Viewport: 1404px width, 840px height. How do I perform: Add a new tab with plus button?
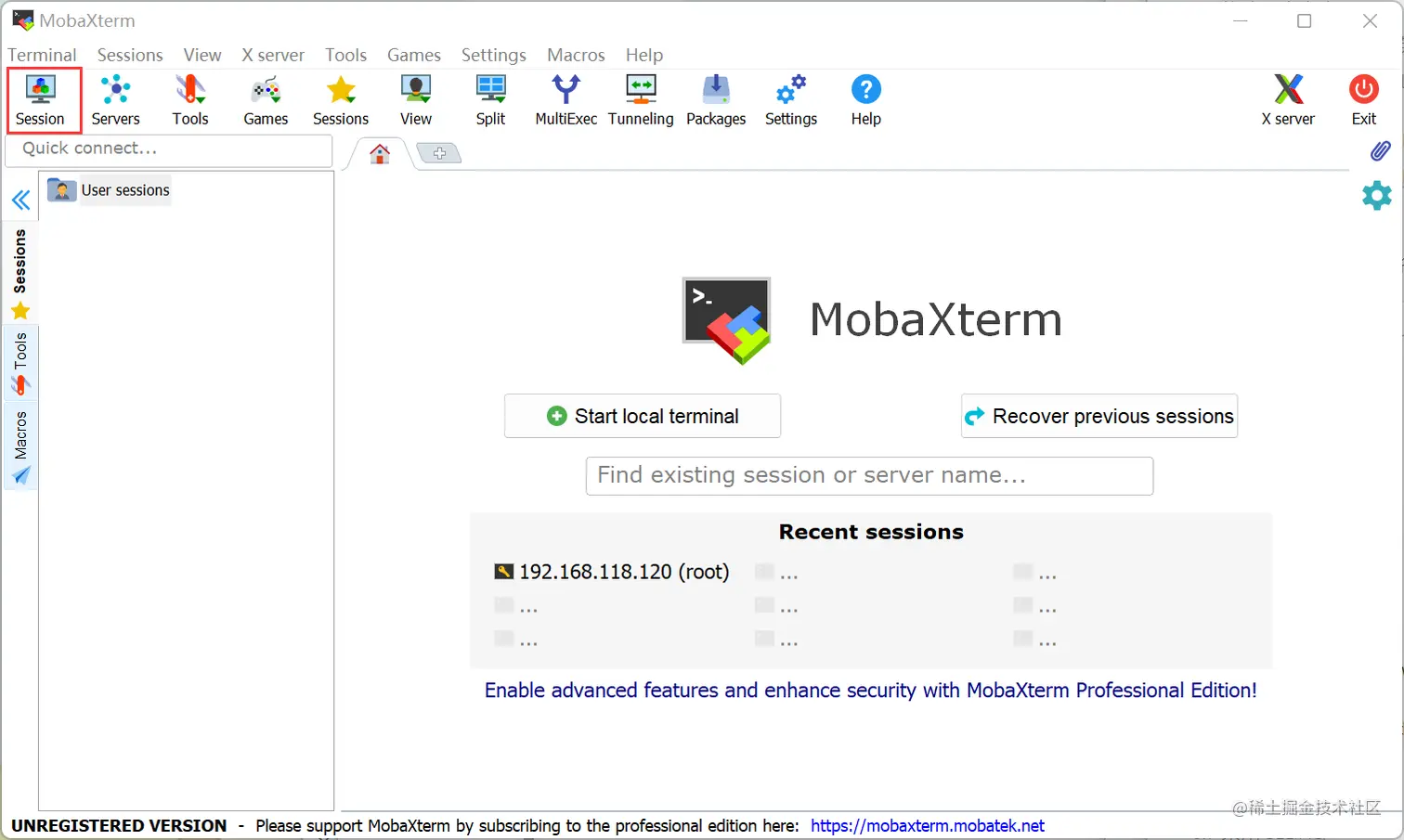[x=439, y=153]
